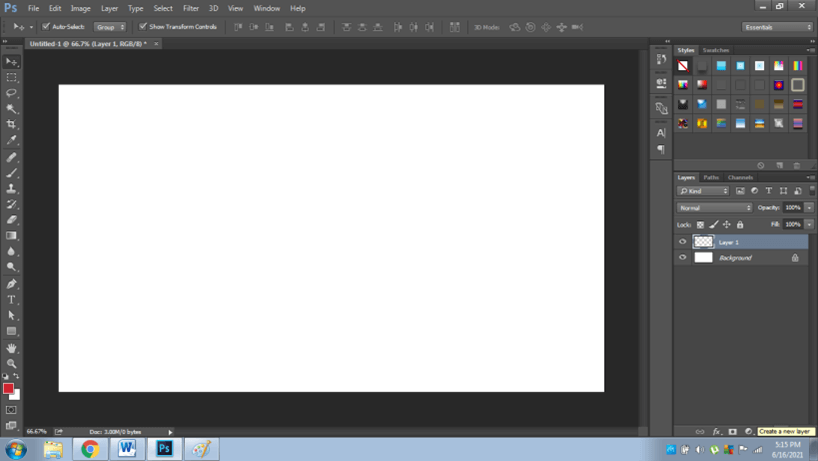Select the Crop tool
The width and height of the screenshot is (818, 461).
tap(12, 125)
